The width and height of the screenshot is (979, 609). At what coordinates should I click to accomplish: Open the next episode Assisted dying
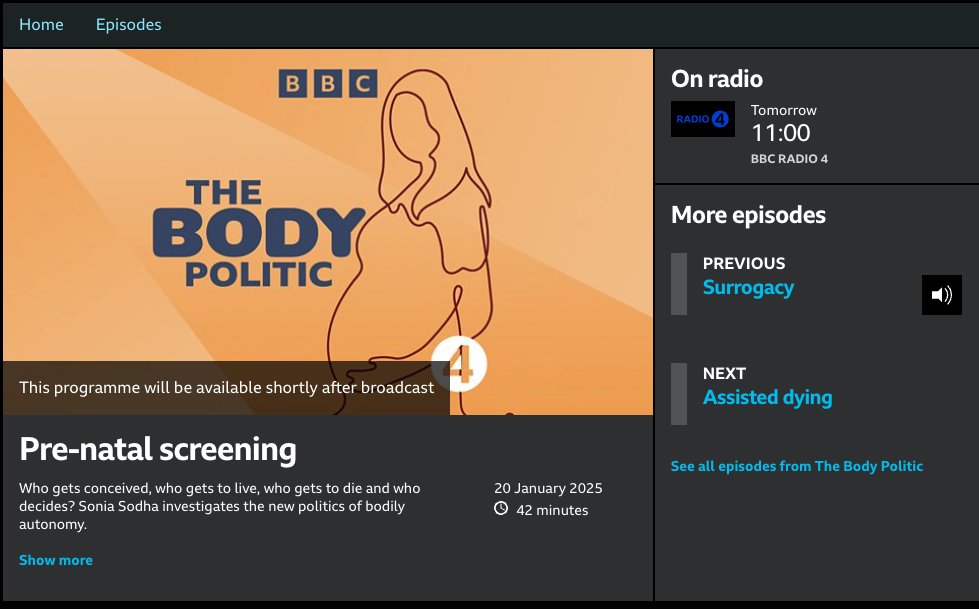tap(767, 397)
